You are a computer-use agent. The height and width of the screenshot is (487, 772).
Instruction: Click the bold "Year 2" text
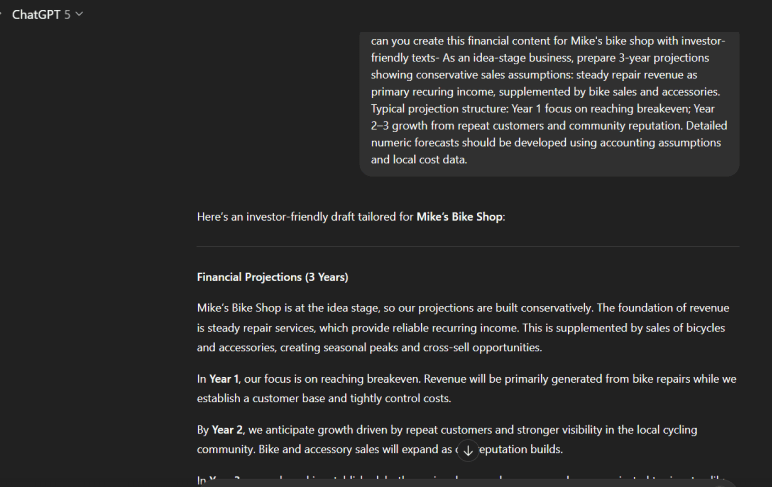click(x=229, y=430)
